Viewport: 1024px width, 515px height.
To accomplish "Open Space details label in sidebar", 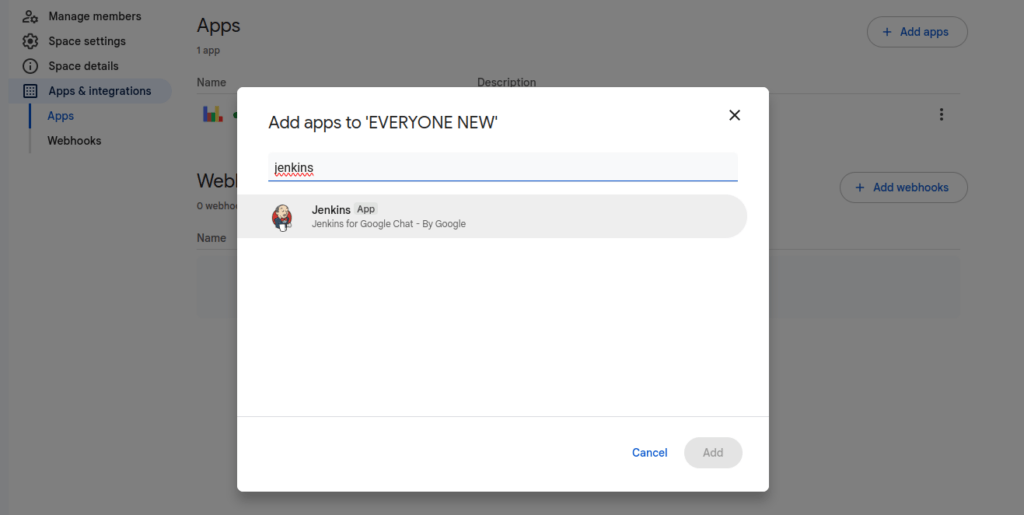I will coord(83,66).
